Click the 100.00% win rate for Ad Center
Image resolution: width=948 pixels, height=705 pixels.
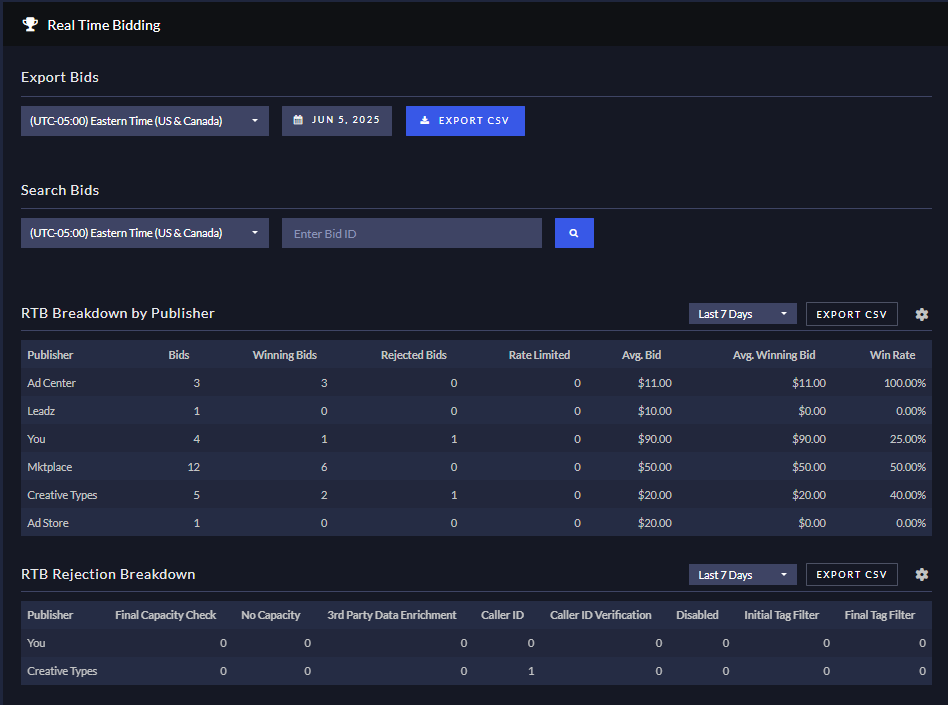(904, 383)
